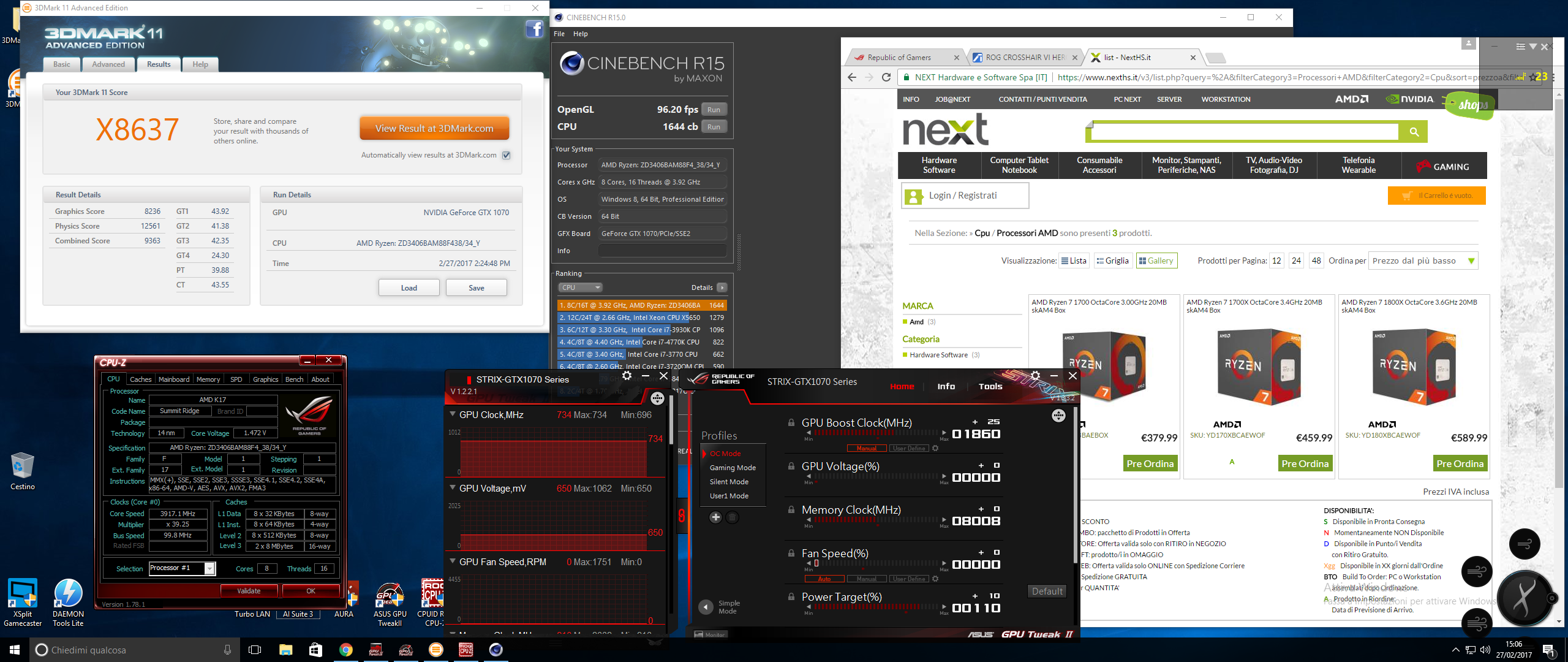This screenshot has width=1568, height=662.
Task: Open ASUS GPU TweakII desktop shortcut
Action: [x=390, y=604]
